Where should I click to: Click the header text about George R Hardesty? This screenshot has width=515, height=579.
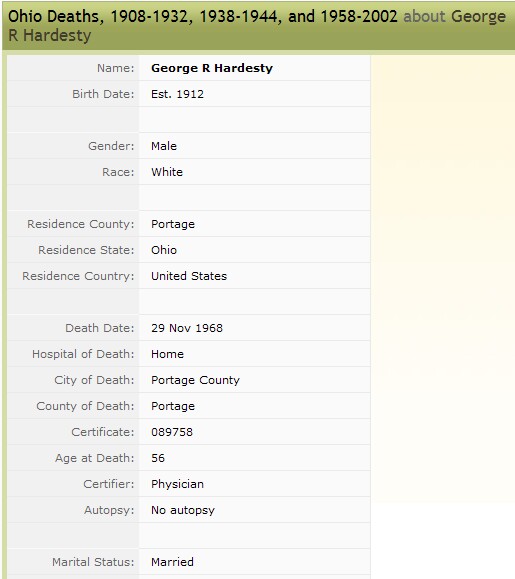(x=257, y=26)
